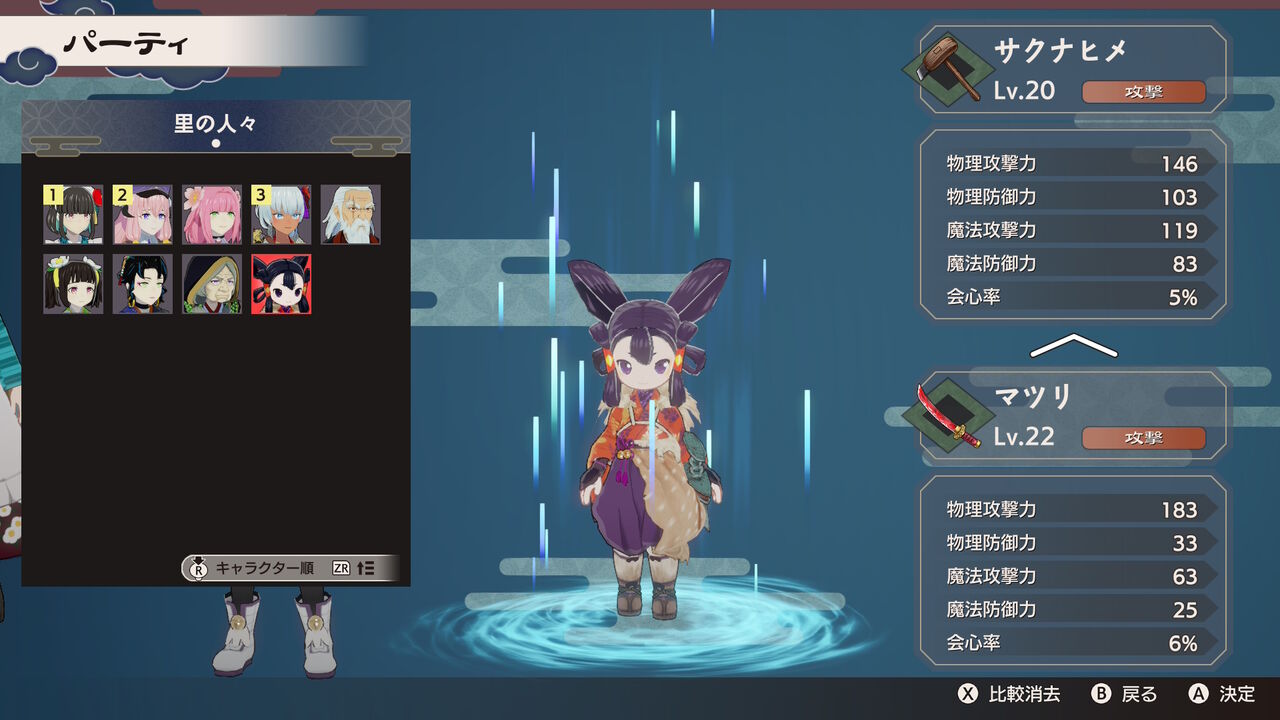Select the girl portrait with white flower
The width and height of the screenshot is (1280, 720).
73,284
